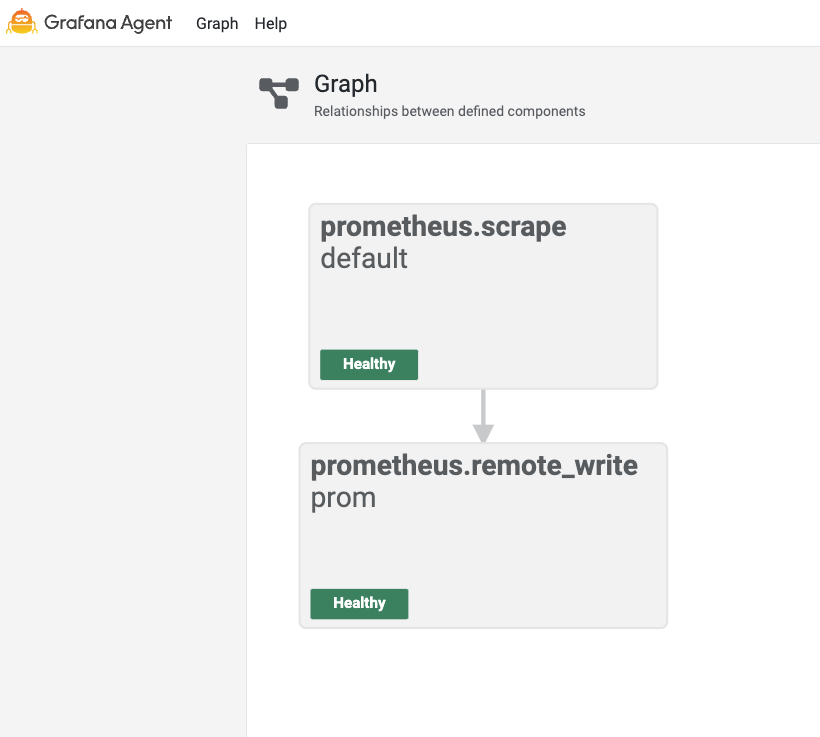Open the Help menu in the navigation bar
Viewport: 820px width, 737px height.
point(271,23)
